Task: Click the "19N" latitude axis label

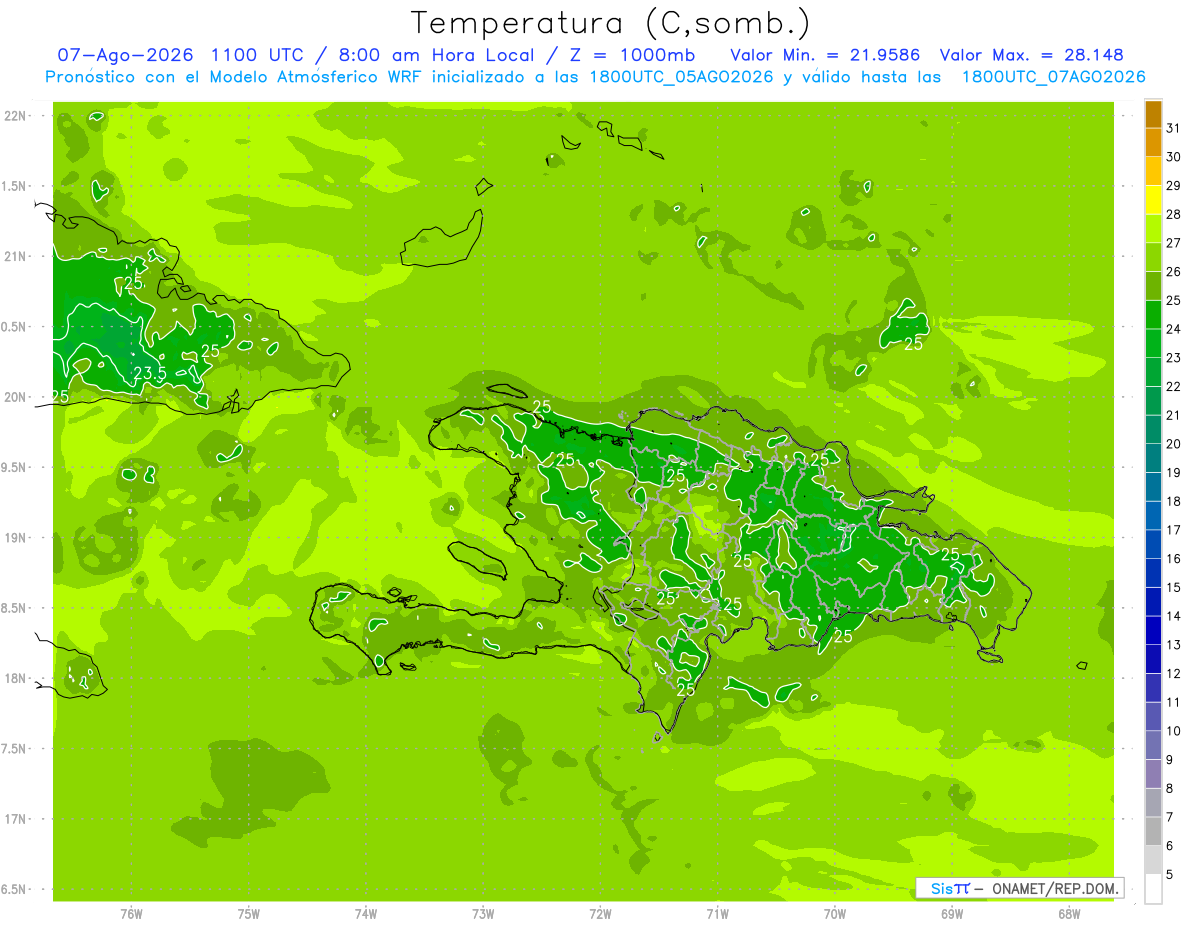Action: tap(15, 538)
